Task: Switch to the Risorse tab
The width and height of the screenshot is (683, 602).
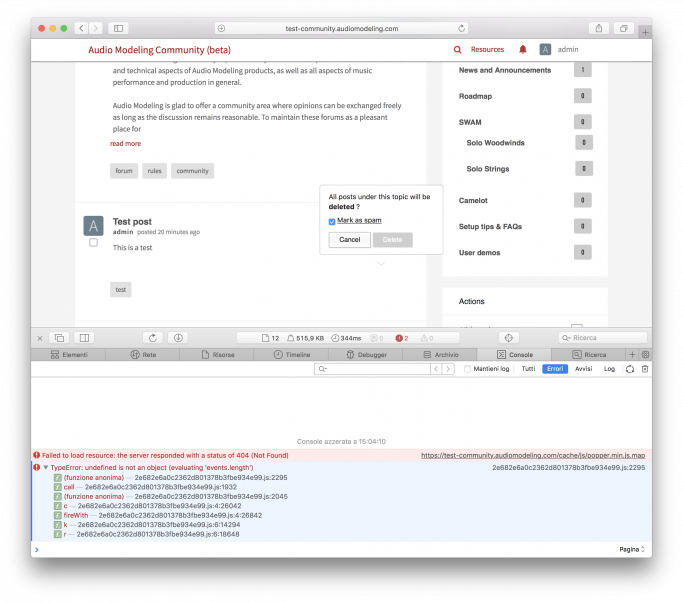Action: (218, 355)
